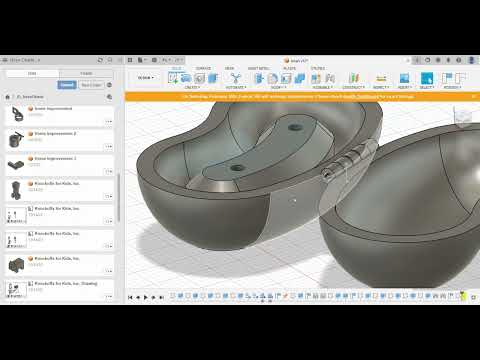Select the Joint tool
This screenshot has height=360, width=480.
tap(330, 78)
